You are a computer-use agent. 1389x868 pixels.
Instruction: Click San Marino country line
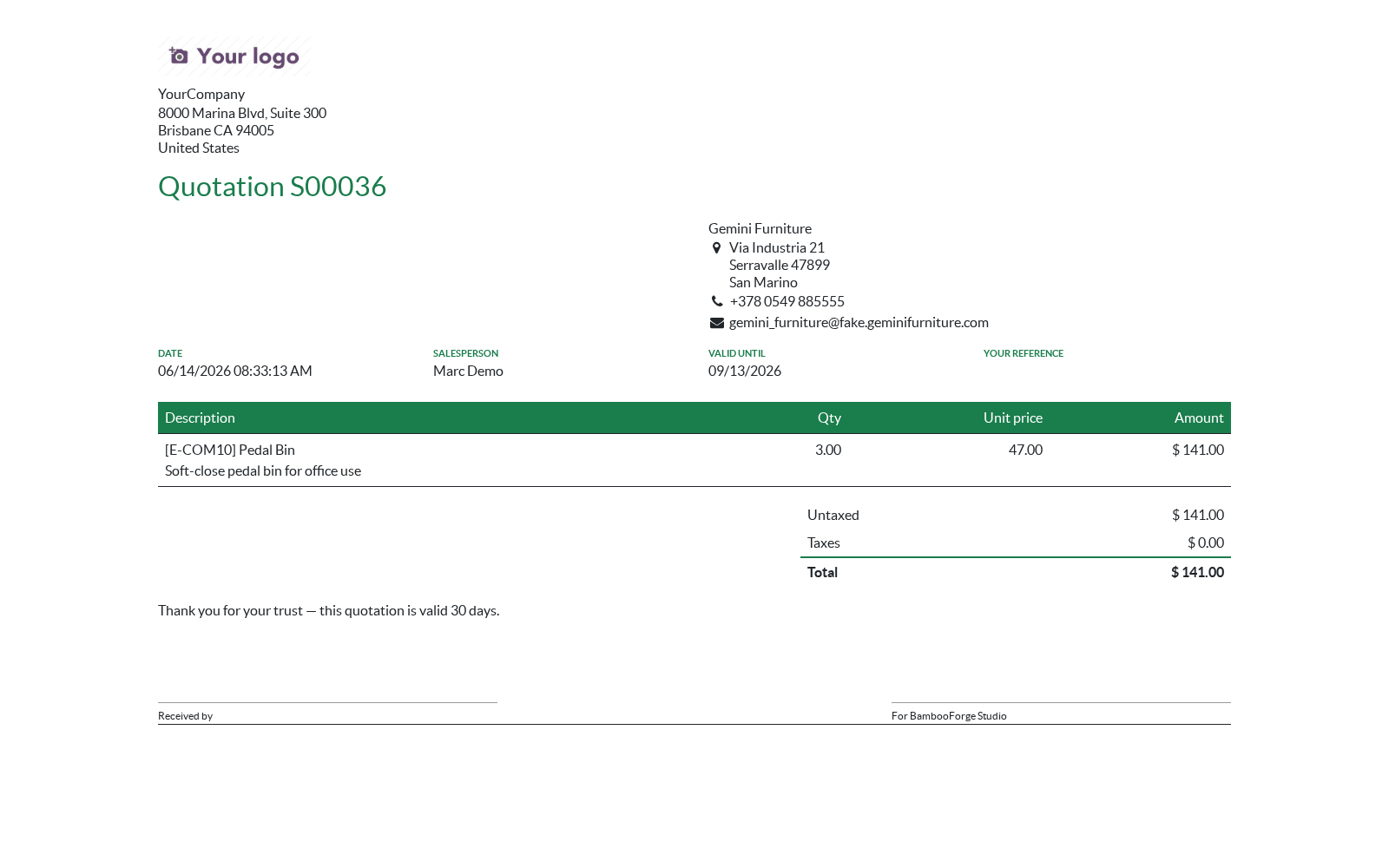click(763, 282)
